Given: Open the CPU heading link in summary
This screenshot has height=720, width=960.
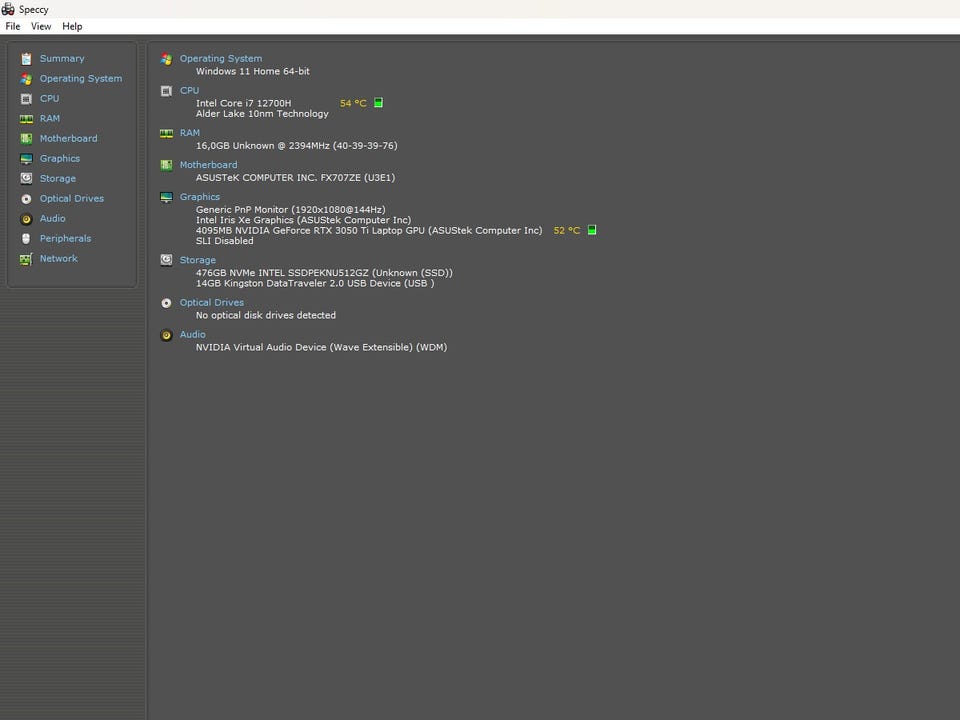Looking at the screenshot, I should pos(189,91).
